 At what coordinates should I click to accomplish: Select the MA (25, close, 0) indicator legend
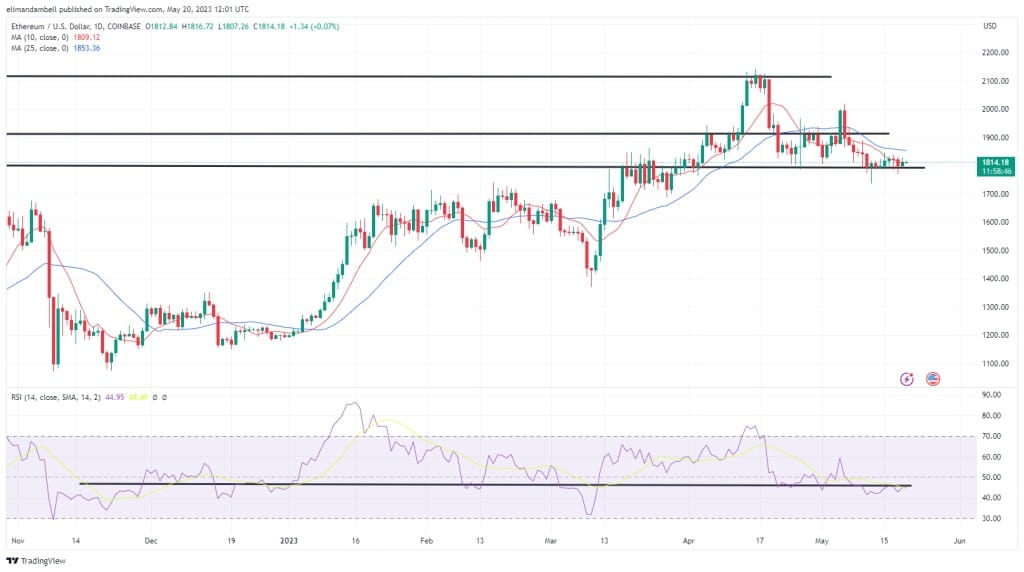click(x=40, y=48)
